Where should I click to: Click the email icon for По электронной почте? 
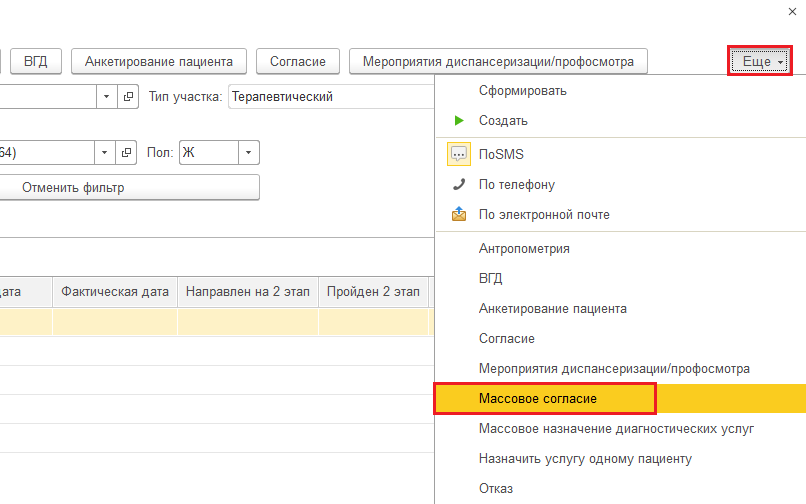[459, 214]
